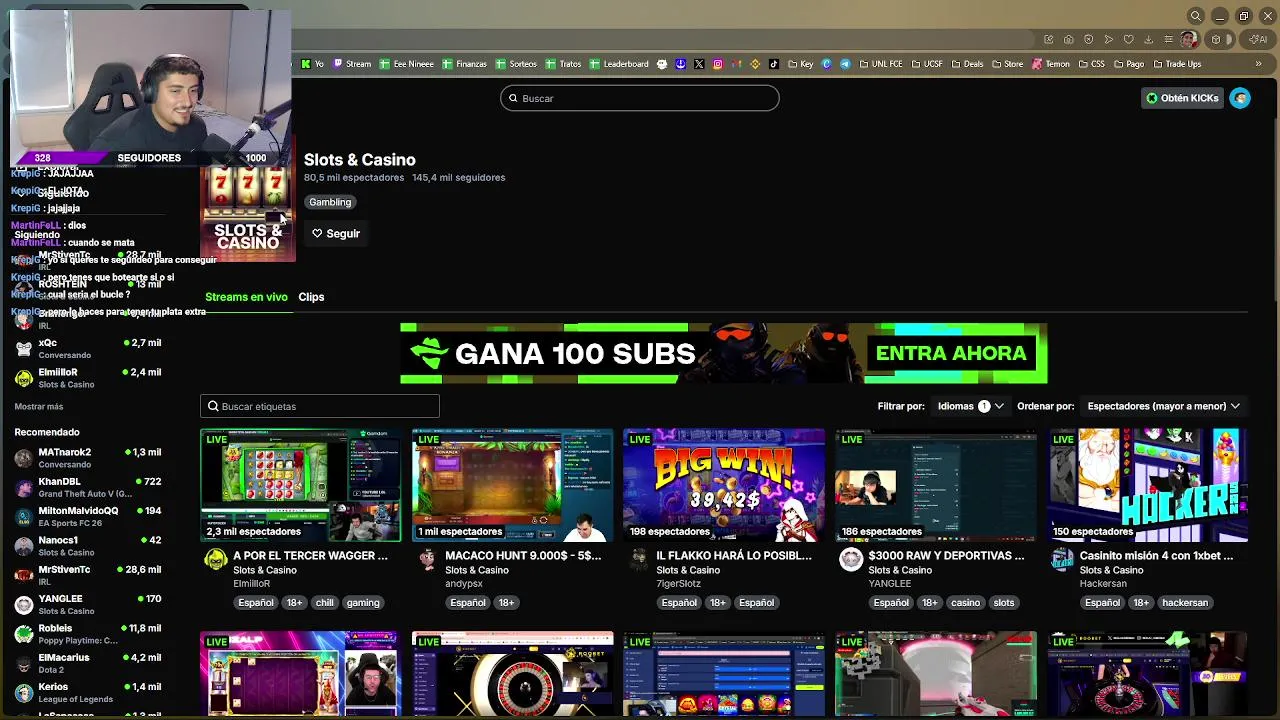
Task: Open the Binance bookmark icon
Action: point(755,64)
